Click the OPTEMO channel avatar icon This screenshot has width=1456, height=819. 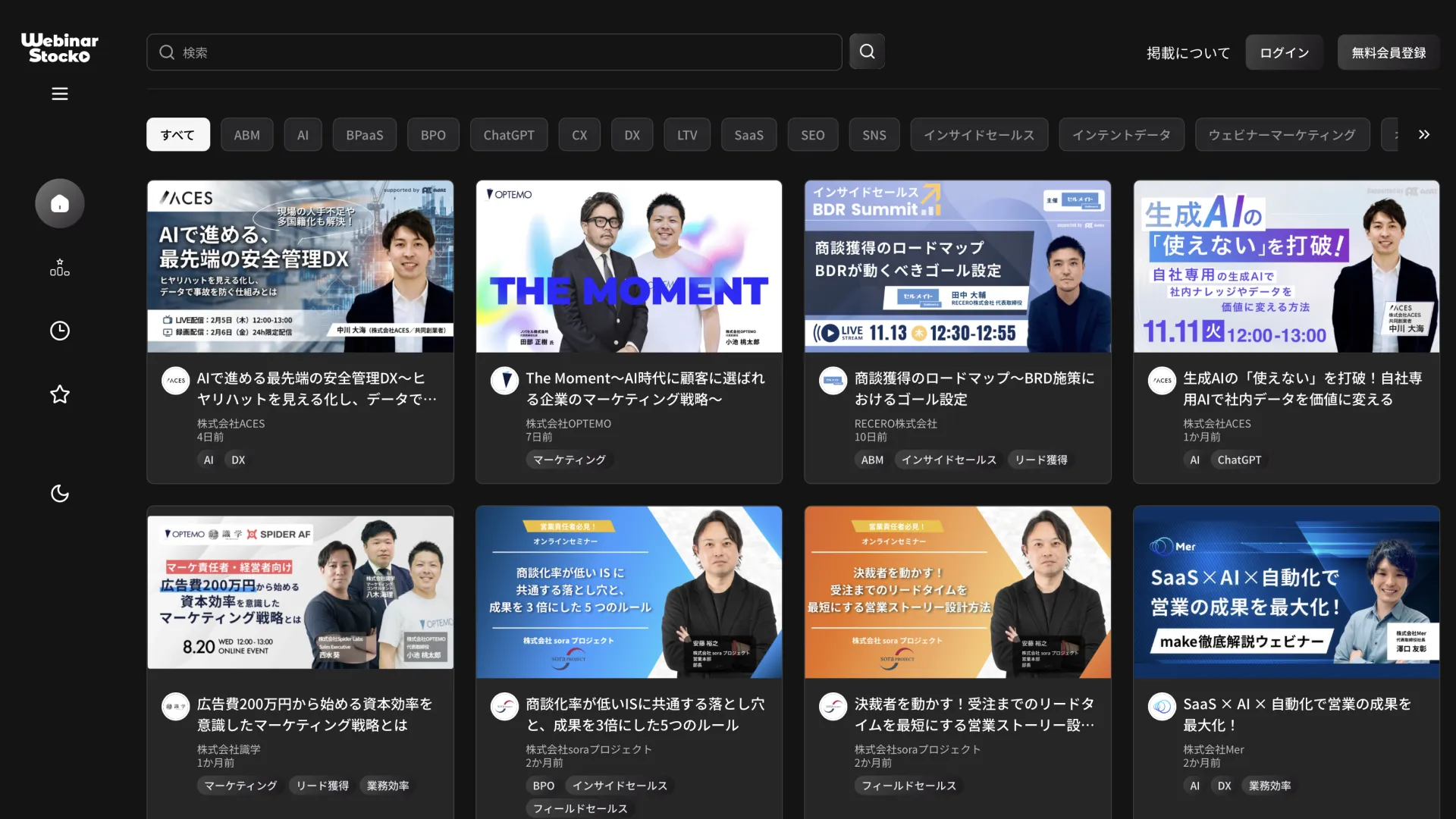[504, 381]
